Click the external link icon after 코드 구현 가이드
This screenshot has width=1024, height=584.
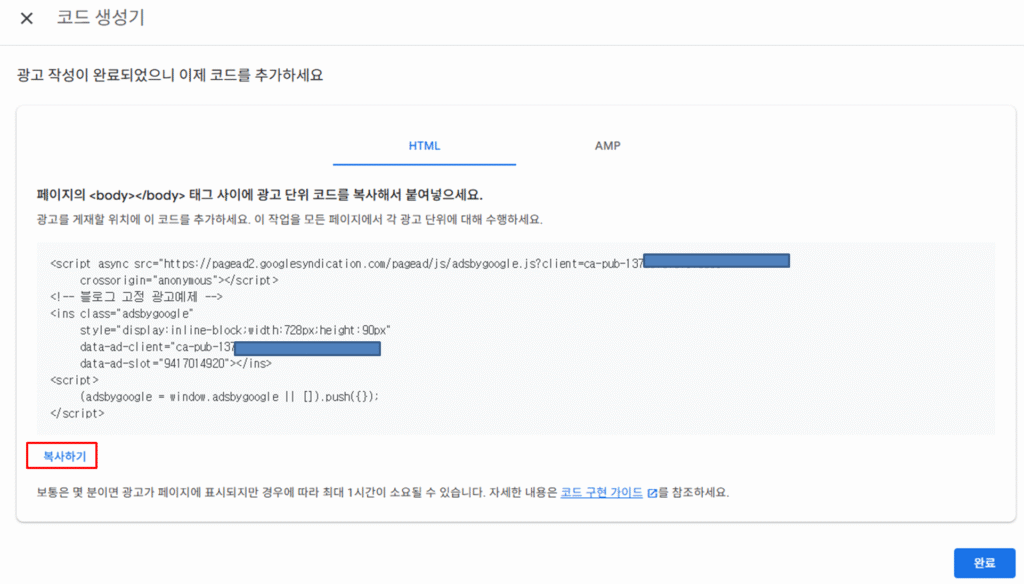652,493
